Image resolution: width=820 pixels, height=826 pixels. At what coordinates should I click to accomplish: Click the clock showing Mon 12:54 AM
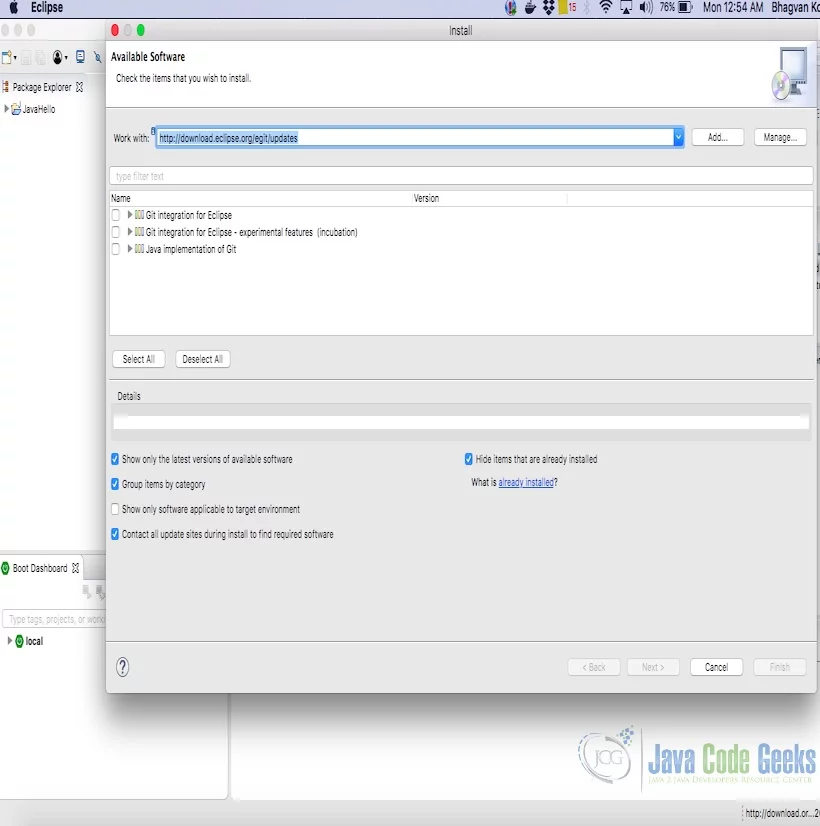tap(733, 7)
